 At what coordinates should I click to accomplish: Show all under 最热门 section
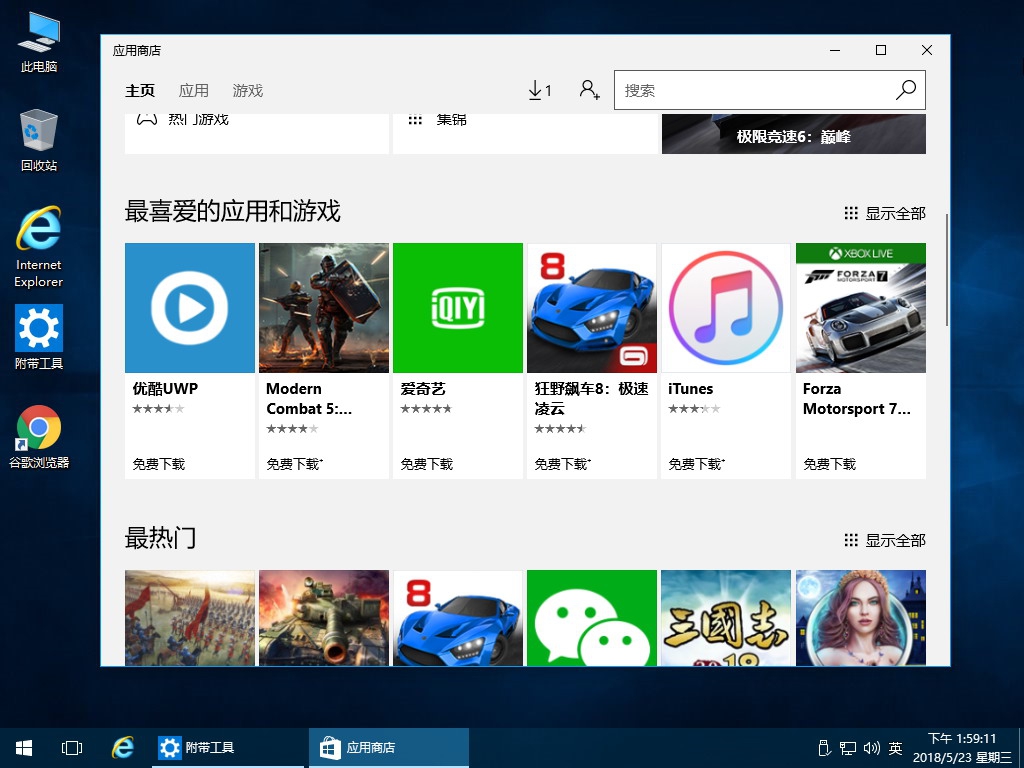point(884,541)
